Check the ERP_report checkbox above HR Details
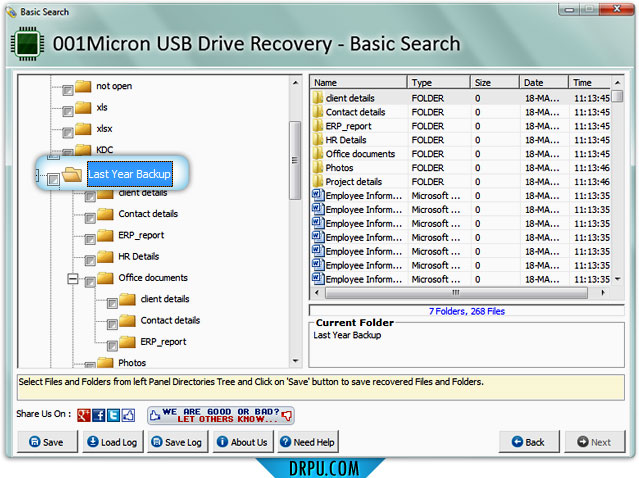 pos(90,239)
